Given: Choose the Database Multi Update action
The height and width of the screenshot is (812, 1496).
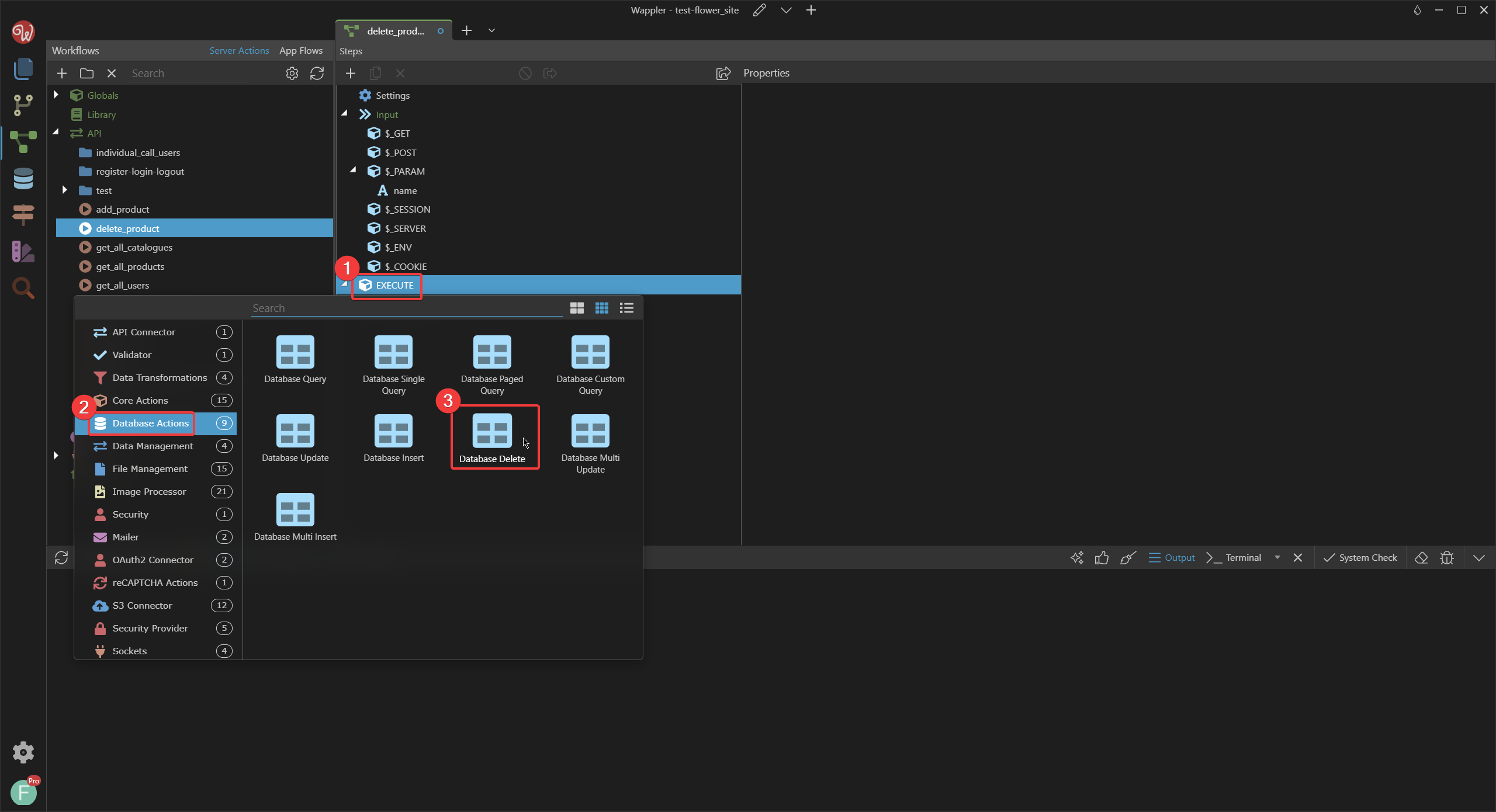Looking at the screenshot, I should pos(590,444).
